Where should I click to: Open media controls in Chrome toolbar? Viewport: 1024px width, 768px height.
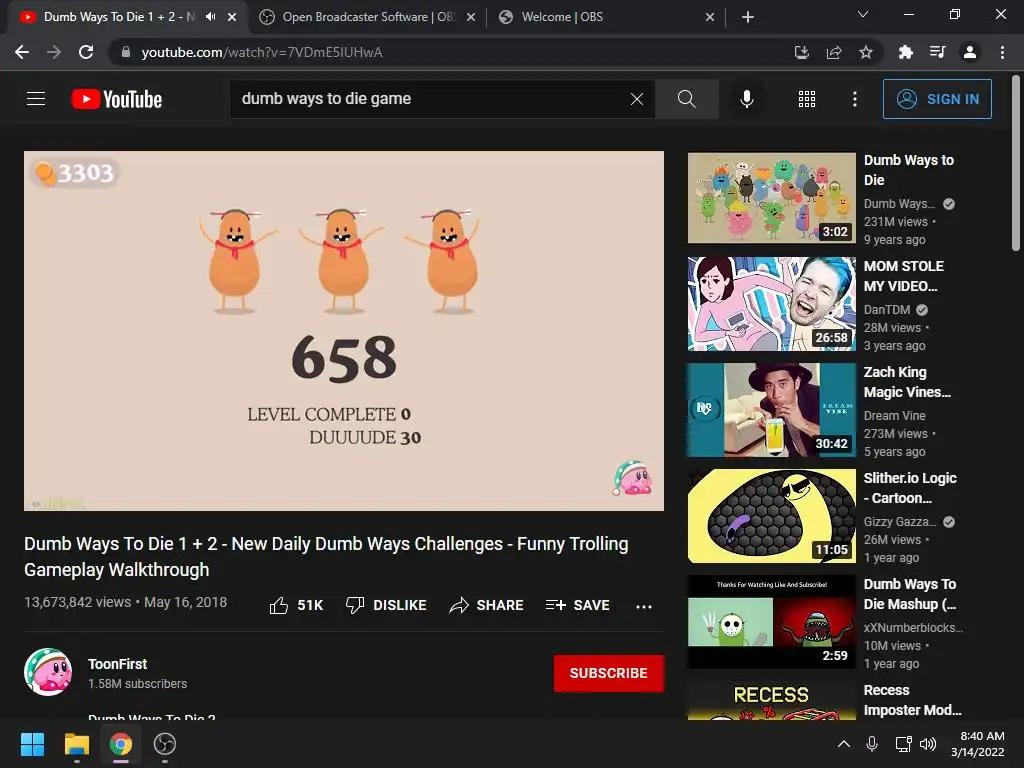click(x=937, y=52)
